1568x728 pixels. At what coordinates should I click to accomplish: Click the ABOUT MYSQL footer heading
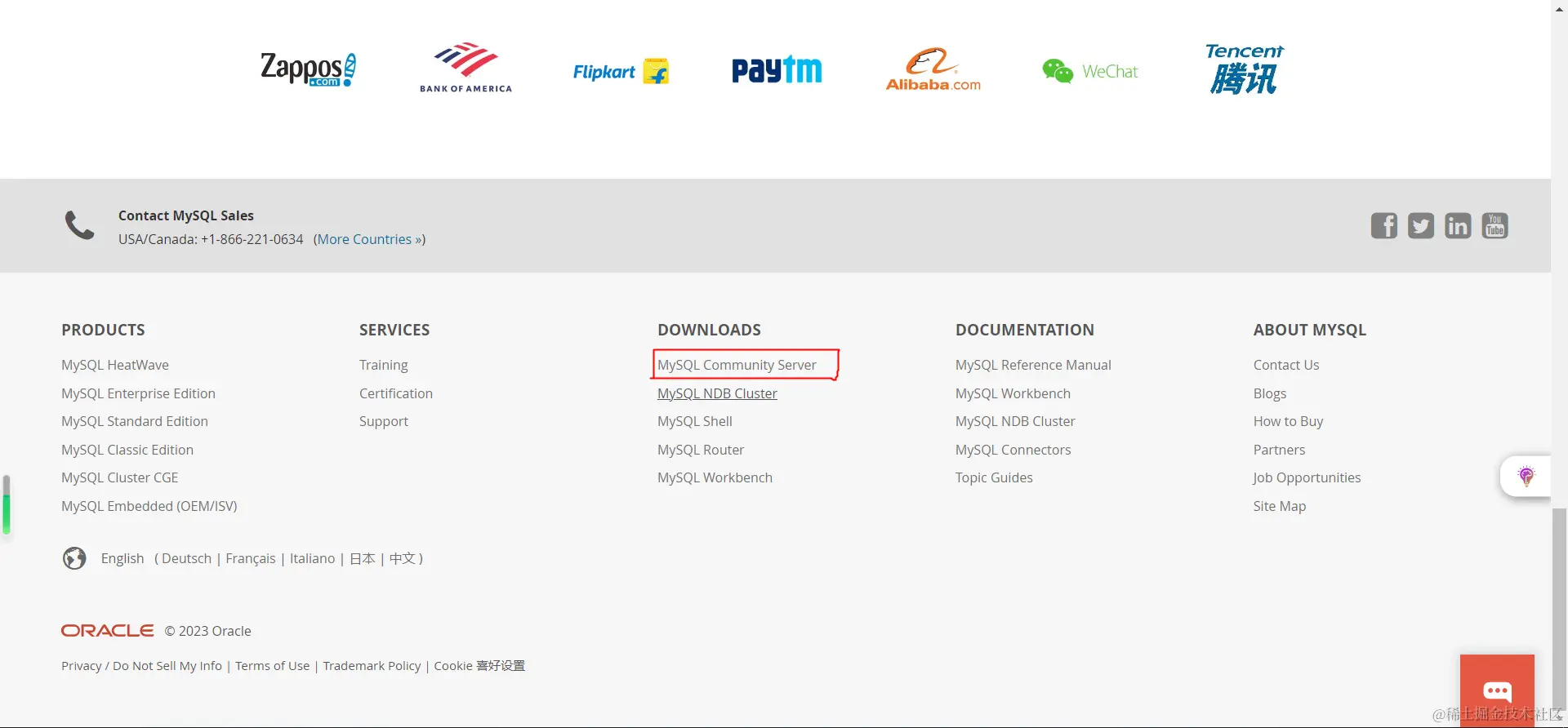pyautogui.click(x=1310, y=330)
